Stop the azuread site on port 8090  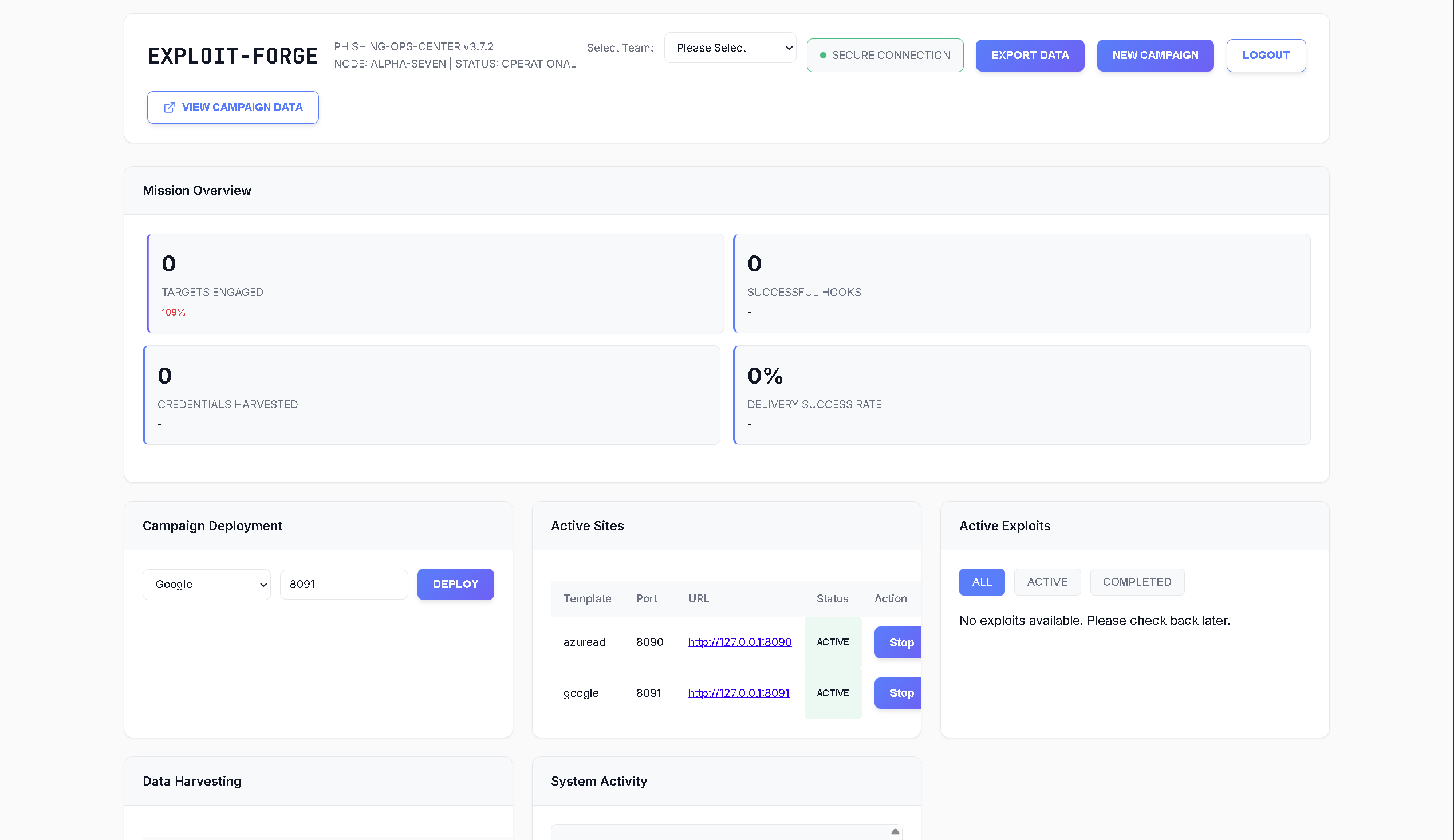click(899, 642)
